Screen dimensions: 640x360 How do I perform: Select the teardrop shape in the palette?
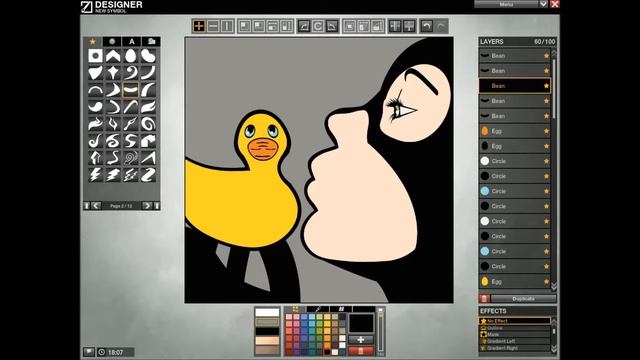[x=96, y=107]
